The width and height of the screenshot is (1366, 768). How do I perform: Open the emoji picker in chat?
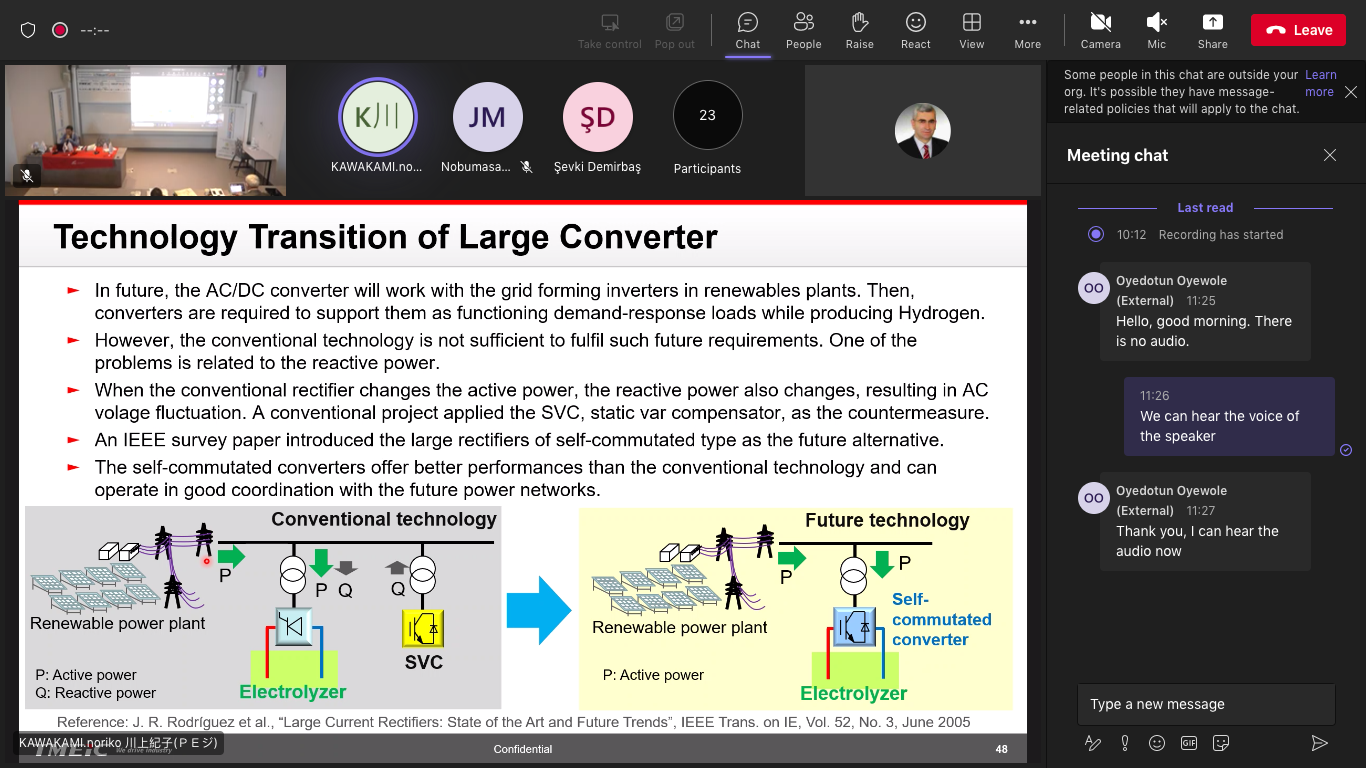pyautogui.click(x=1157, y=743)
